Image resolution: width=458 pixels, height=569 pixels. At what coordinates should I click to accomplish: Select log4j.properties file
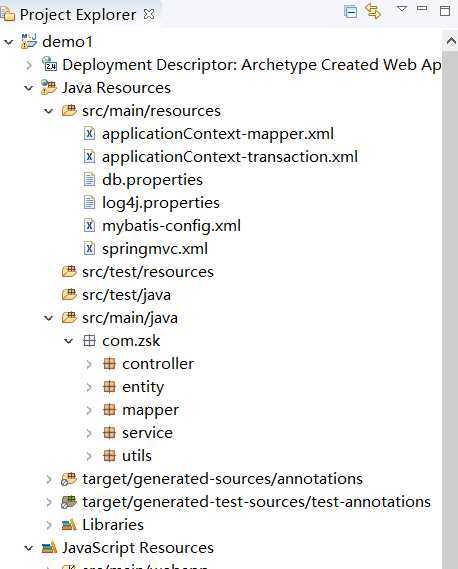click(x=161, y=203)
